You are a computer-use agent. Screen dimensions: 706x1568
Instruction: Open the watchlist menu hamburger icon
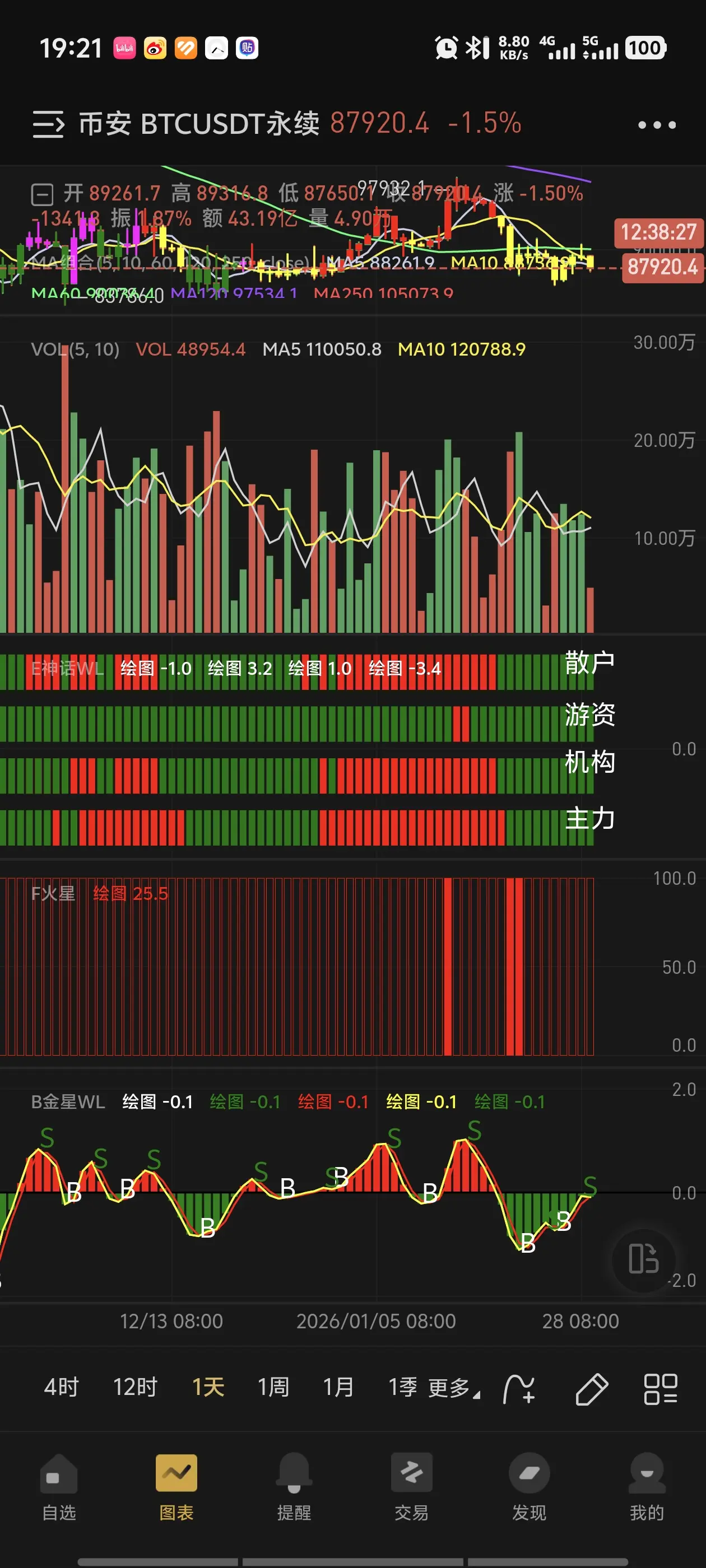(x=48, y=124)
